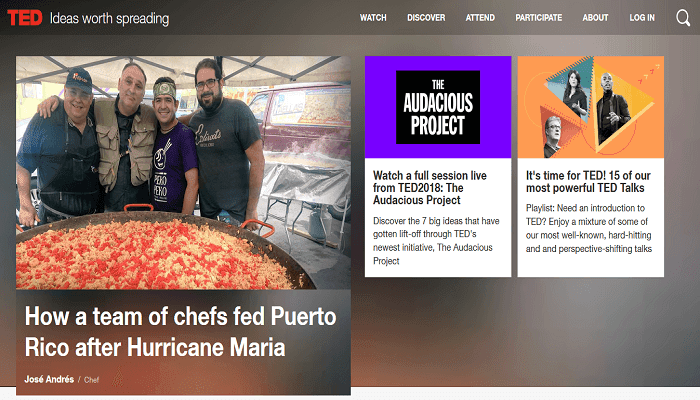Open "Watch a full session live" headline
This screenshot has width=700, height=400.
[429, 188]
